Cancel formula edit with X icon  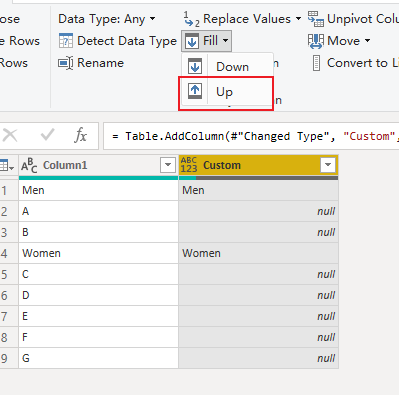[10, 136]
